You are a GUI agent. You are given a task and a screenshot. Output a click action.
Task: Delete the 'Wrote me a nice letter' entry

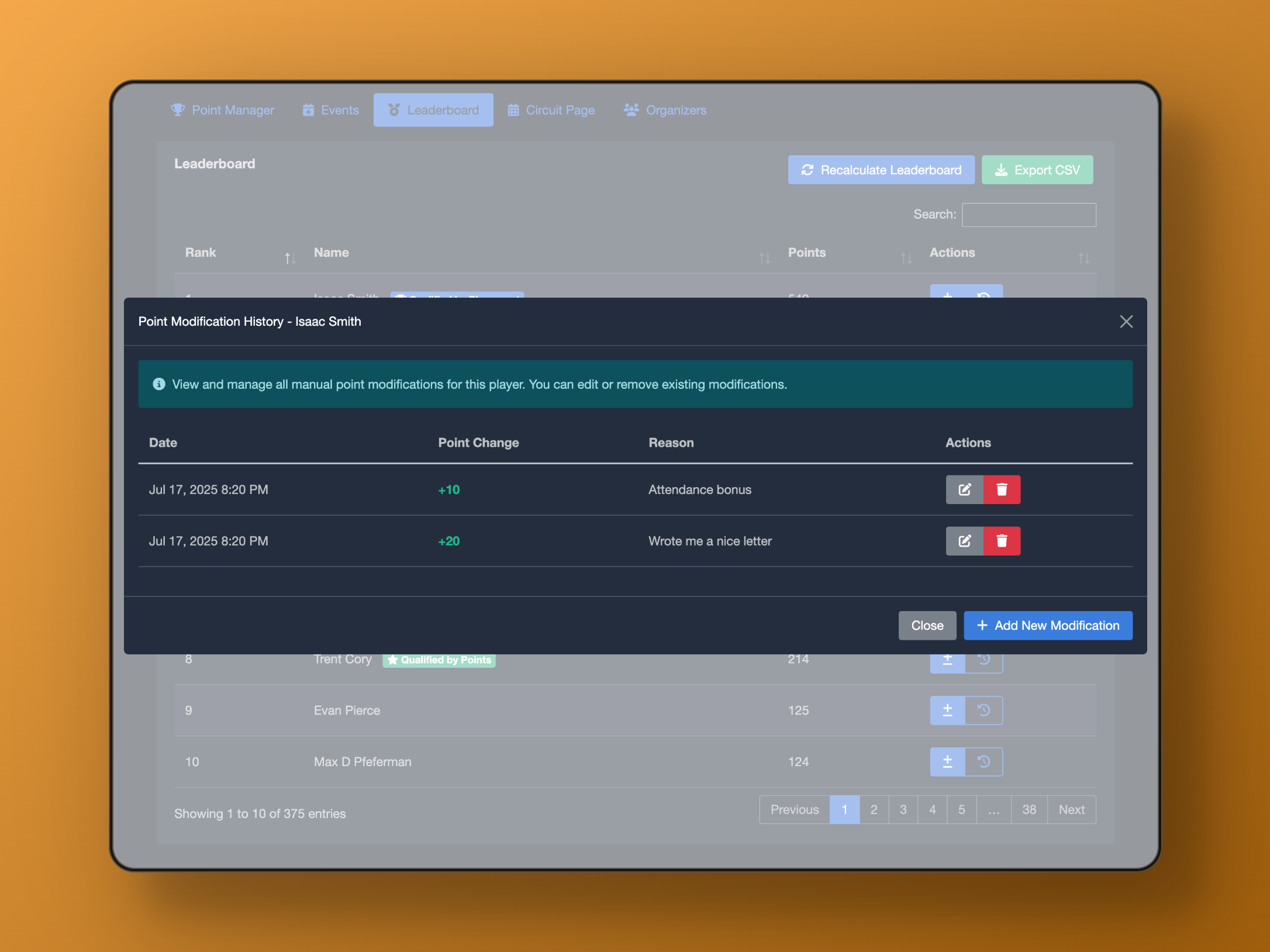click(1002, 541)
